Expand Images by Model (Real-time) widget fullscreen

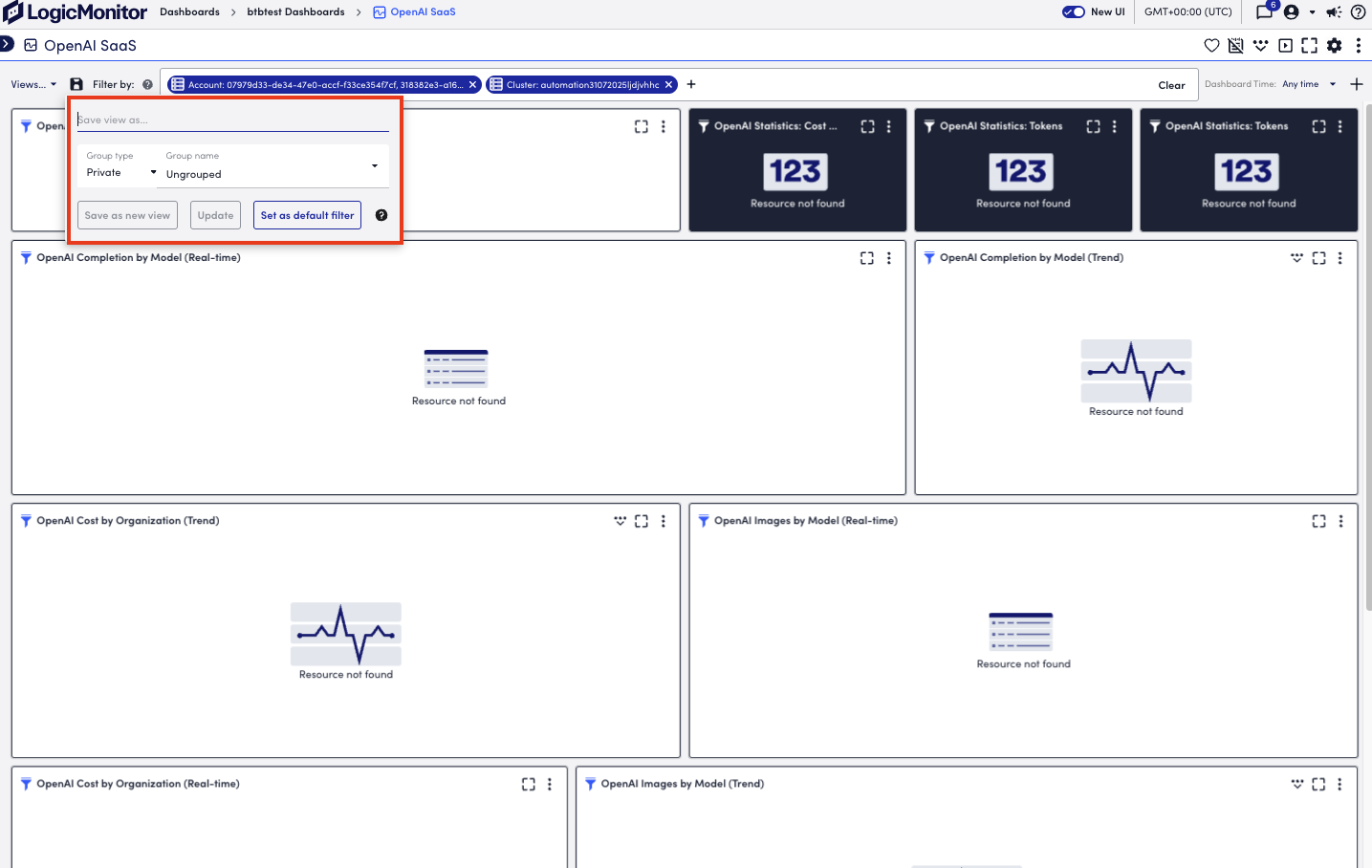point(1318,521)
